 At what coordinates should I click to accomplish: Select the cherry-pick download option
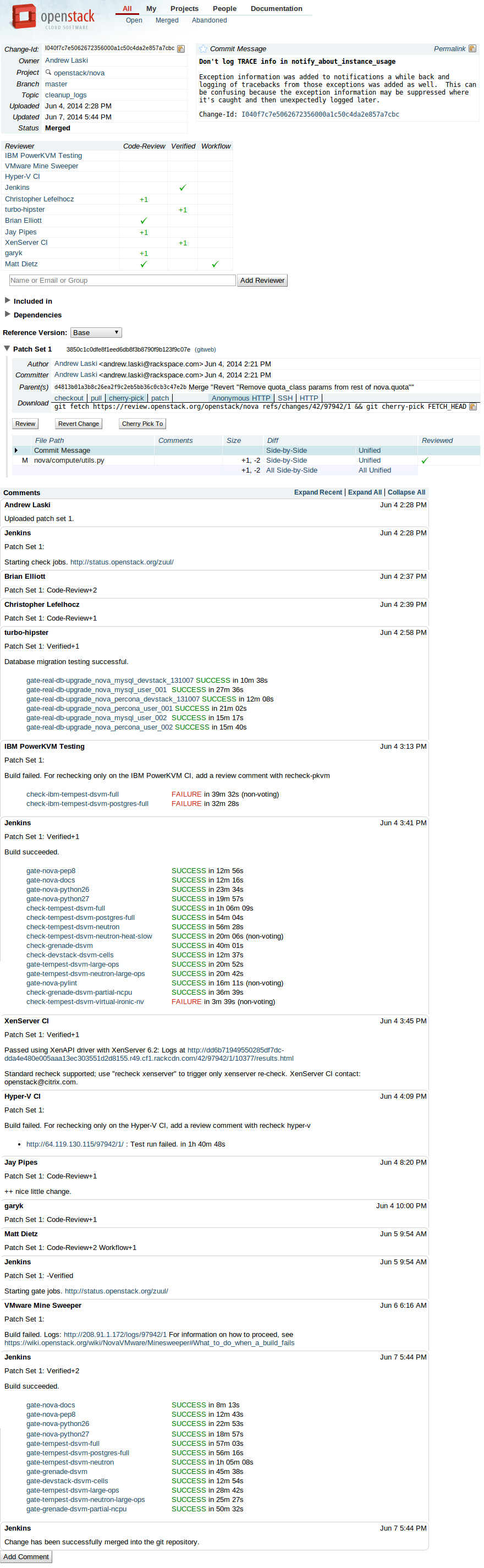pyautogui.click(x=127, y=398)
